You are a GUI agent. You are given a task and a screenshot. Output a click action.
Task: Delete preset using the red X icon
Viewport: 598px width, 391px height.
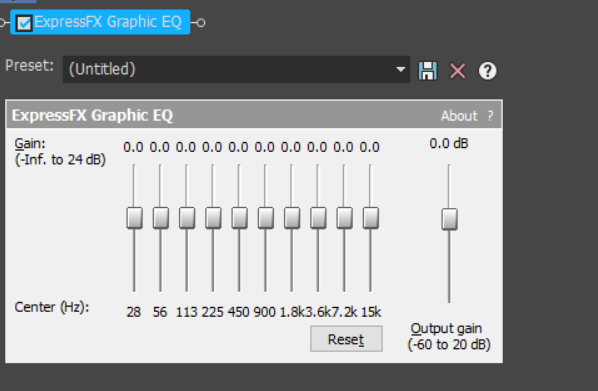pyautogui.click(x=457, y=71)
